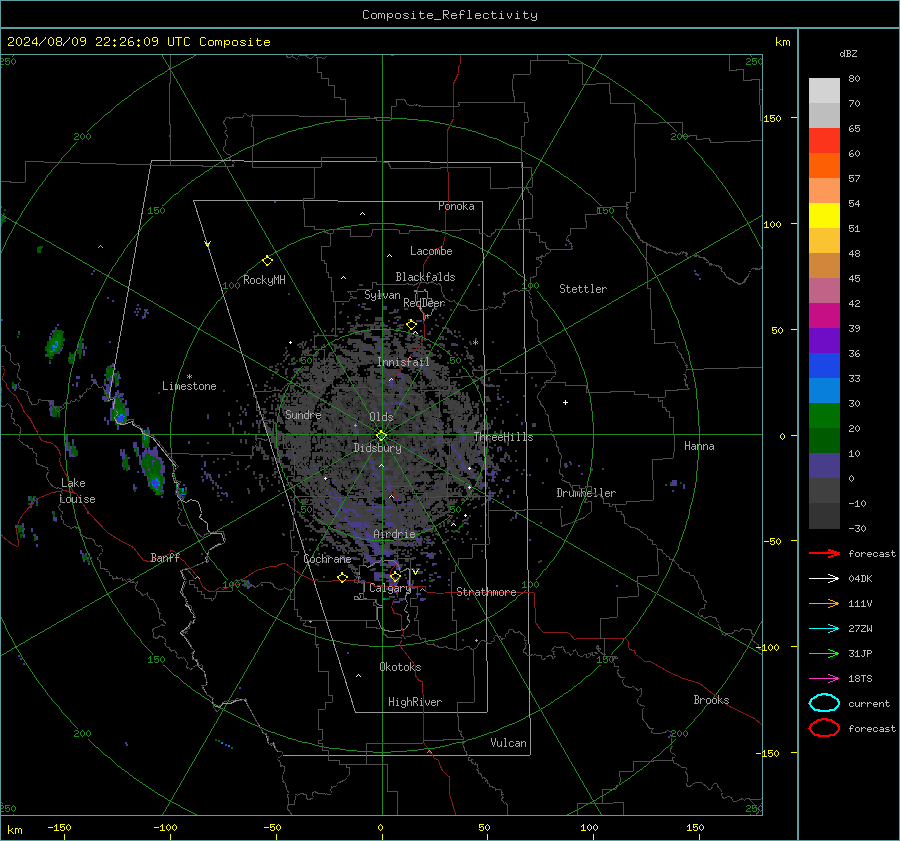Click the yellow diamond marker above Calgary

tap(395, 576)
